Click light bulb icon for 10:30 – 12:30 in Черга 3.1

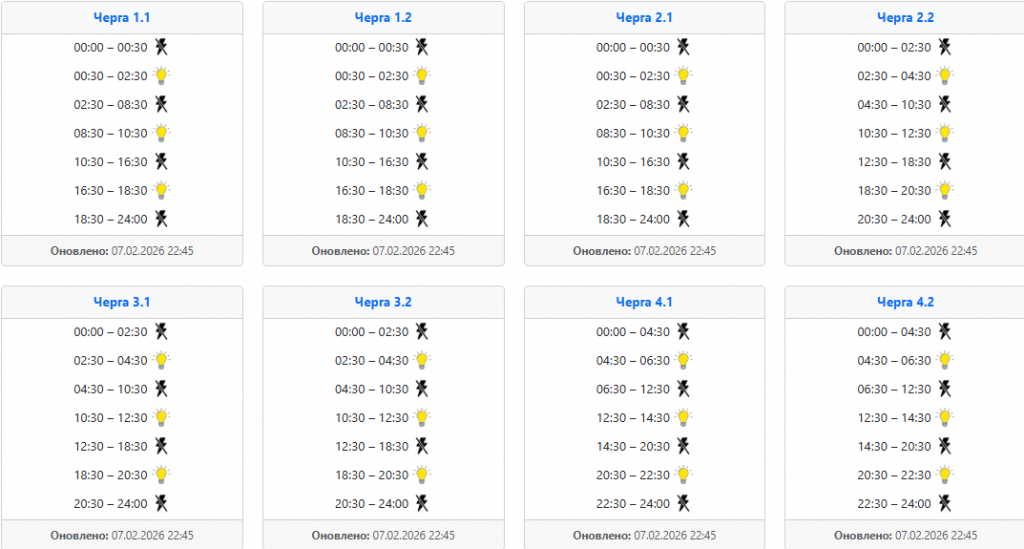[x=161, y=418]
